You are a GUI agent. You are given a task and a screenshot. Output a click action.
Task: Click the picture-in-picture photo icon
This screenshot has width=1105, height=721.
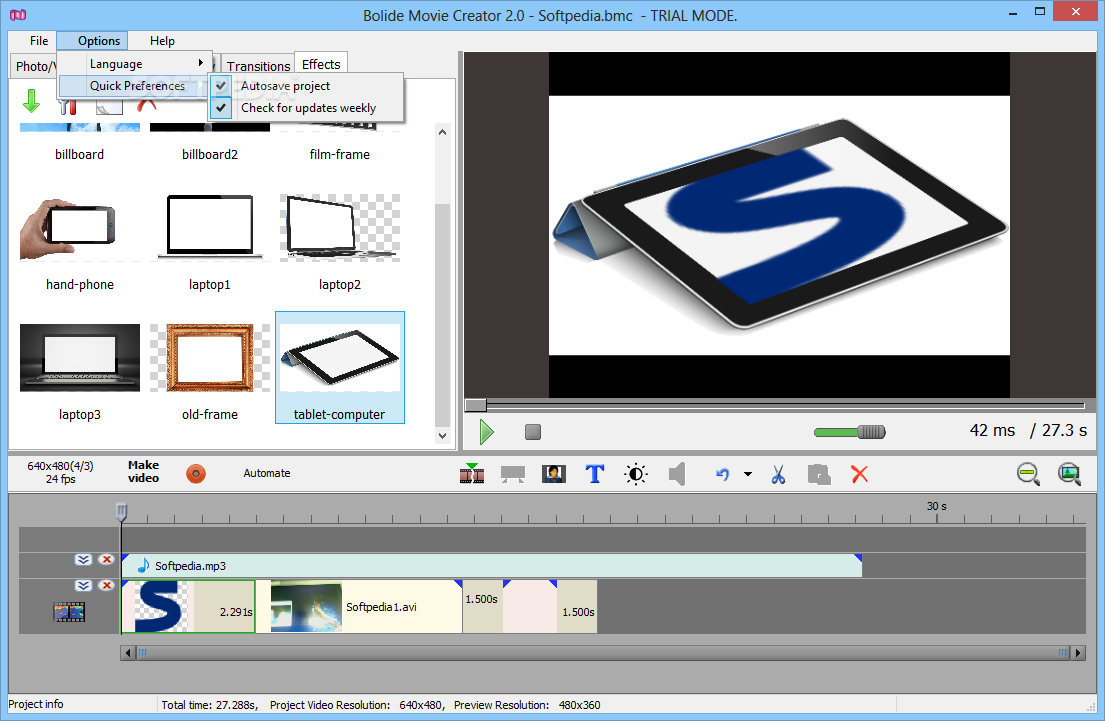(x=553, y=474)
